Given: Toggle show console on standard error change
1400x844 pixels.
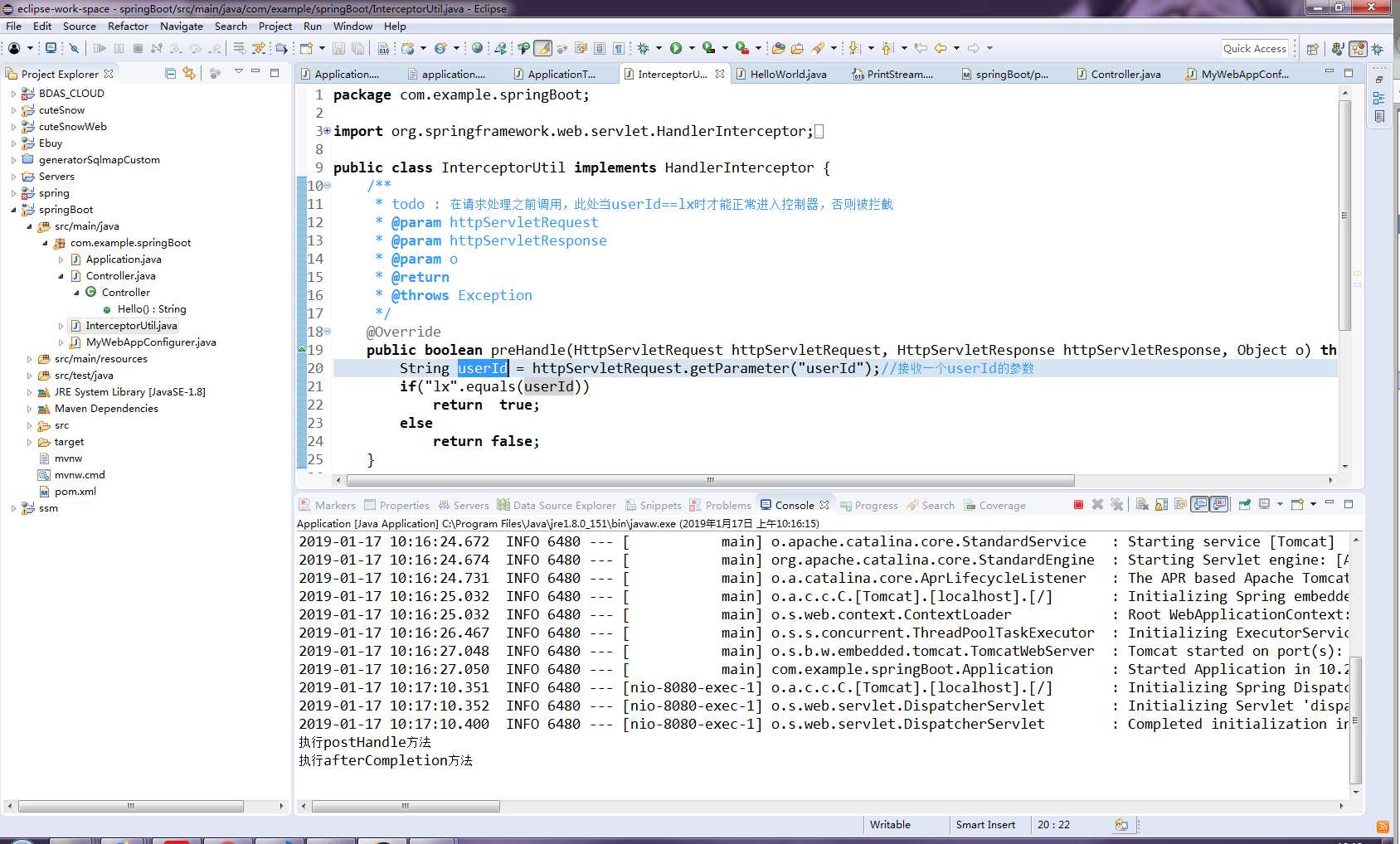Looking at the screenshot, I should pyautogui.click(x=1218, y=504).
